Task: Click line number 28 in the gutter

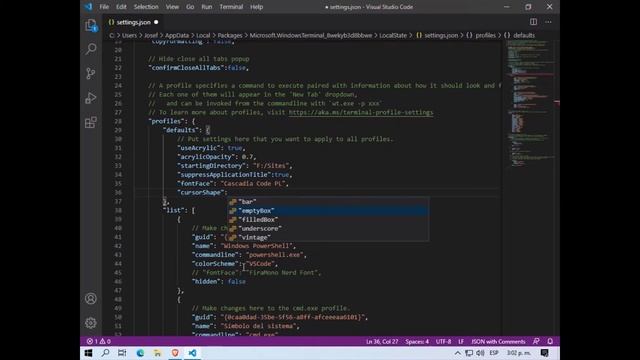Action: tap(118, 121)
